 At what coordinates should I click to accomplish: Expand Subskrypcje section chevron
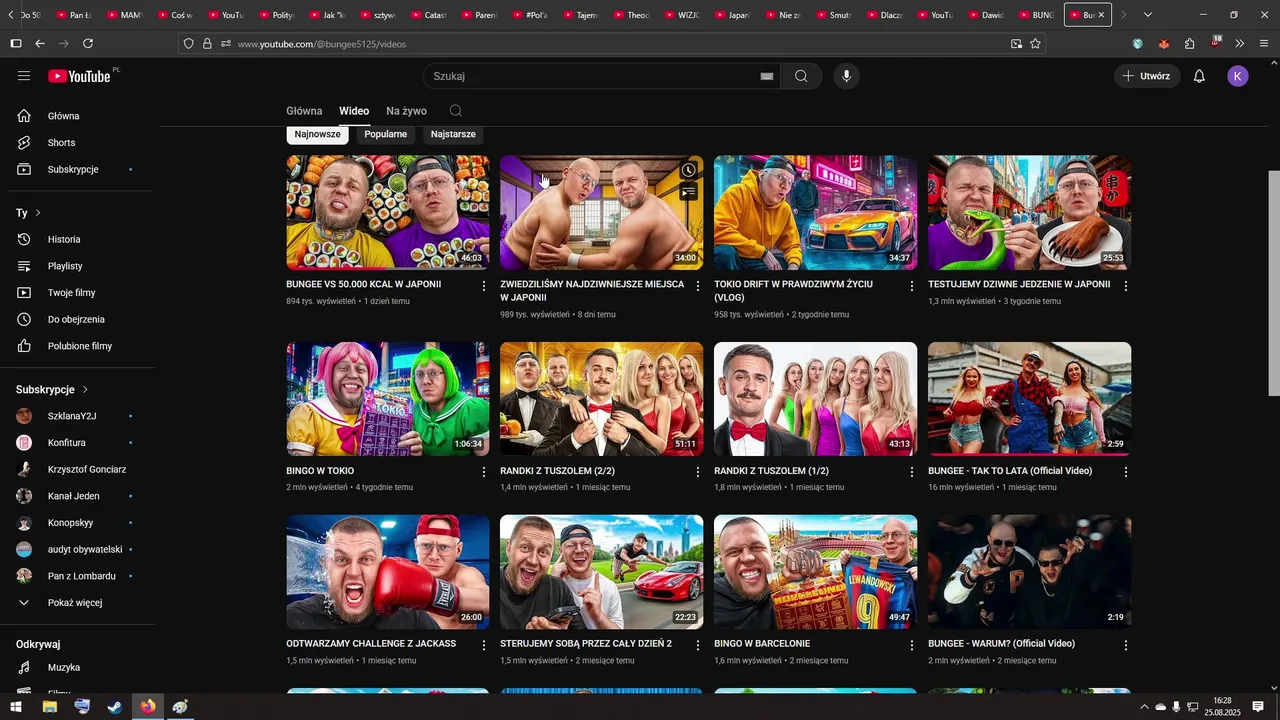click(85, 389)
